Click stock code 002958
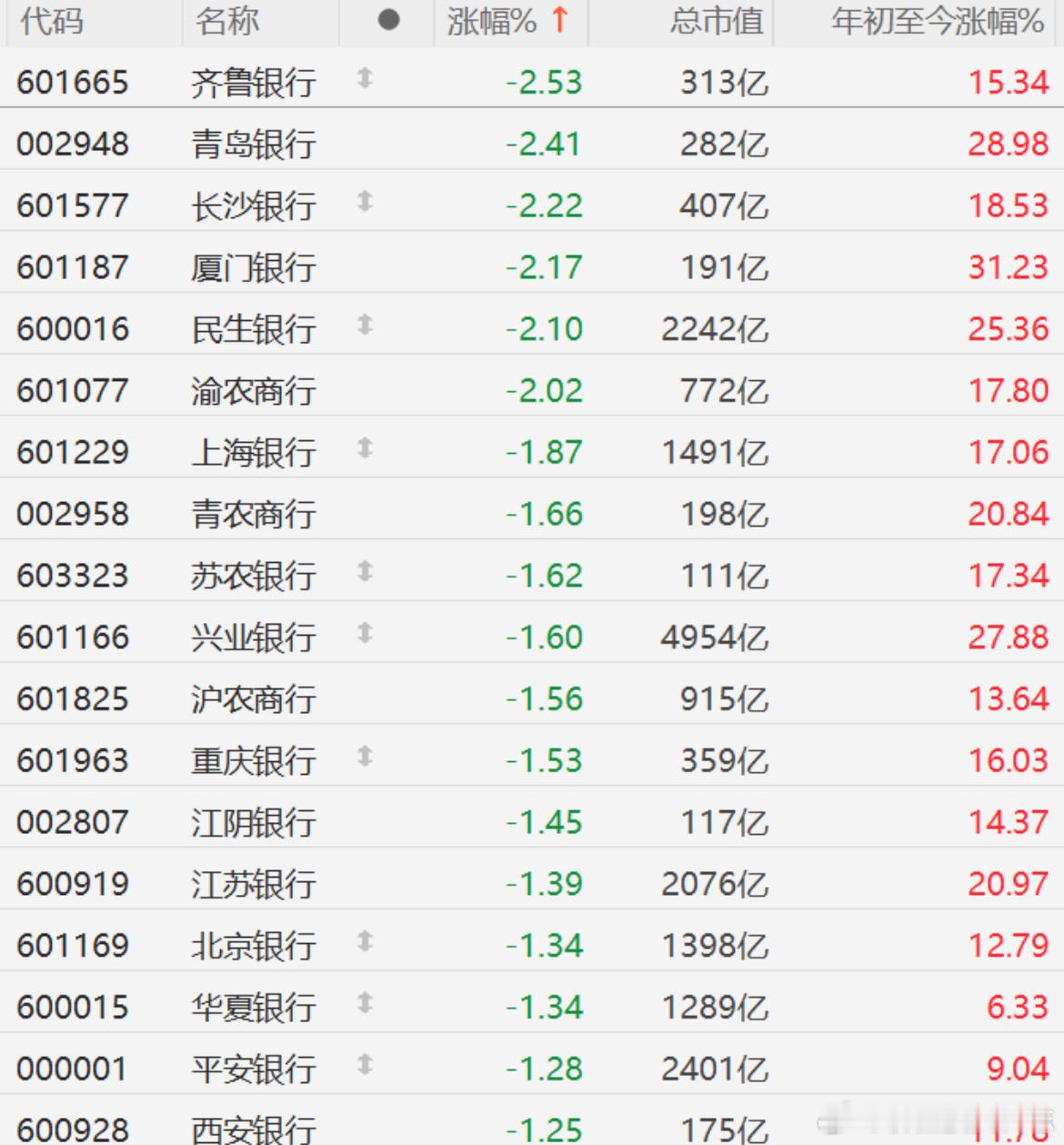 73,514
